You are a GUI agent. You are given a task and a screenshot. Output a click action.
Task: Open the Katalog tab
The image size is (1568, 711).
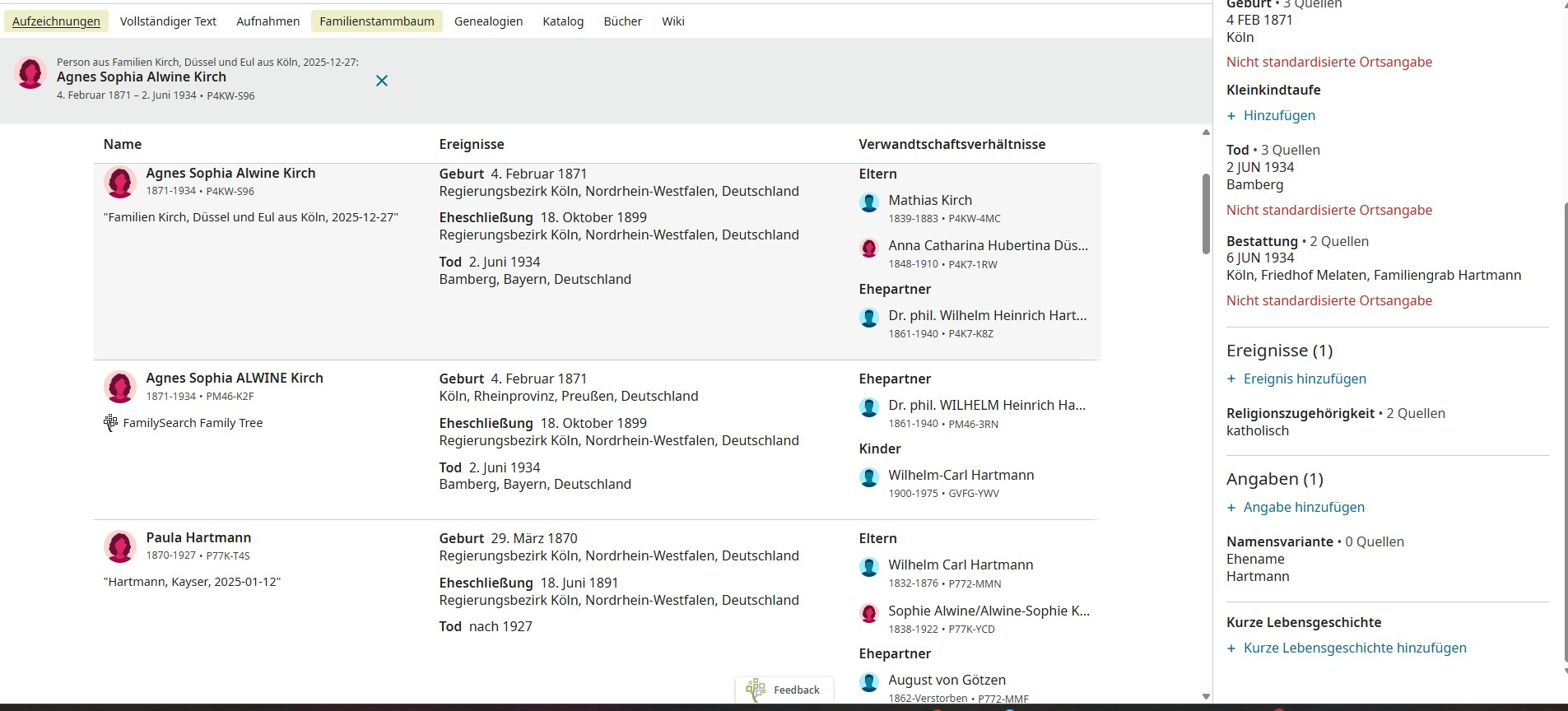(x=563, y=21)
